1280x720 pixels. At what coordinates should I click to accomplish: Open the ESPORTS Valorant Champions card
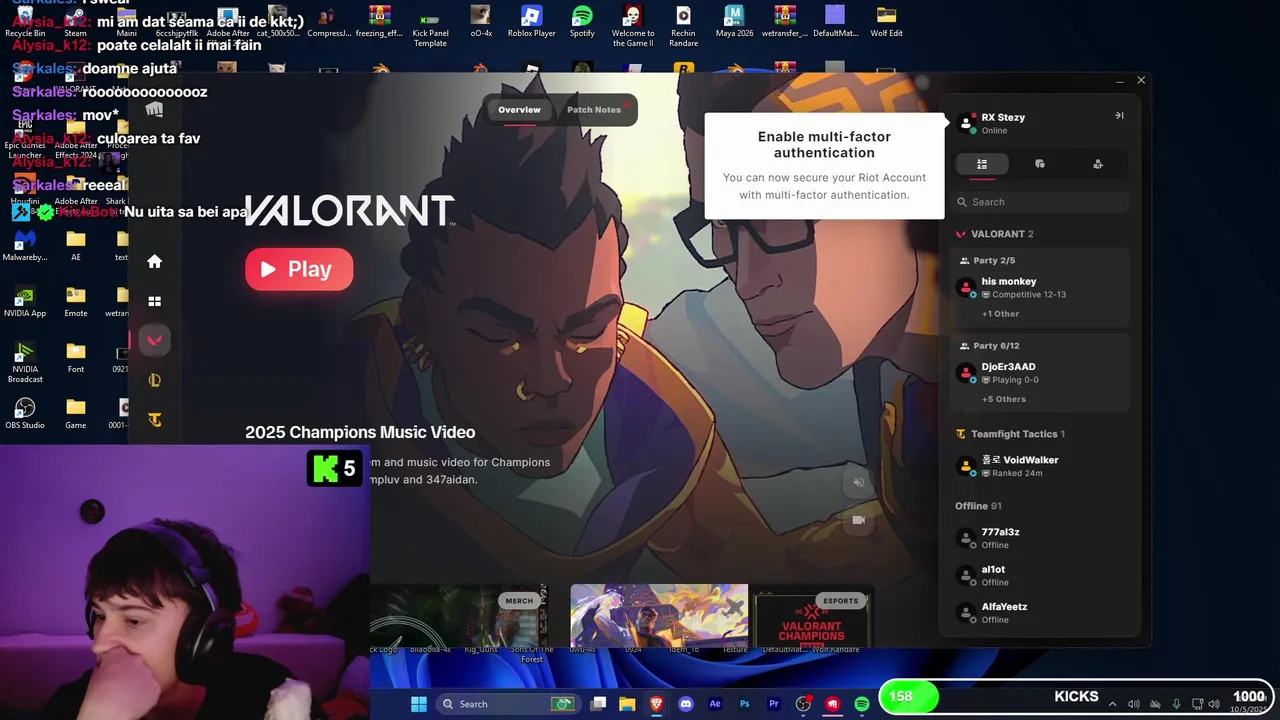[x=813, y=616]
